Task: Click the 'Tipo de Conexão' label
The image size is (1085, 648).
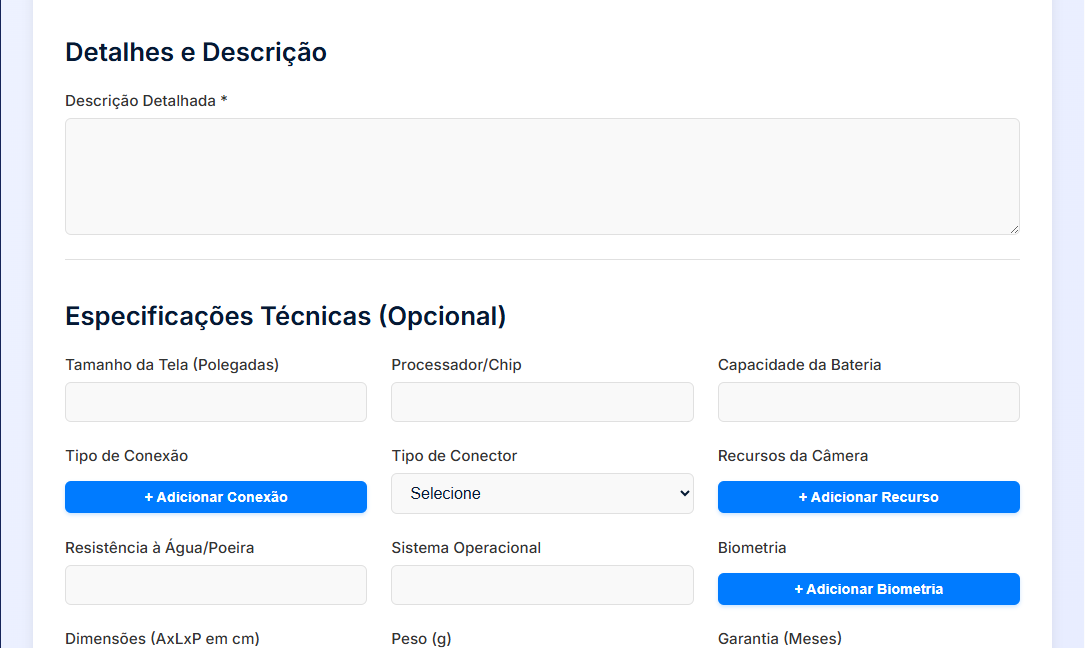Action: coord(126,455)
